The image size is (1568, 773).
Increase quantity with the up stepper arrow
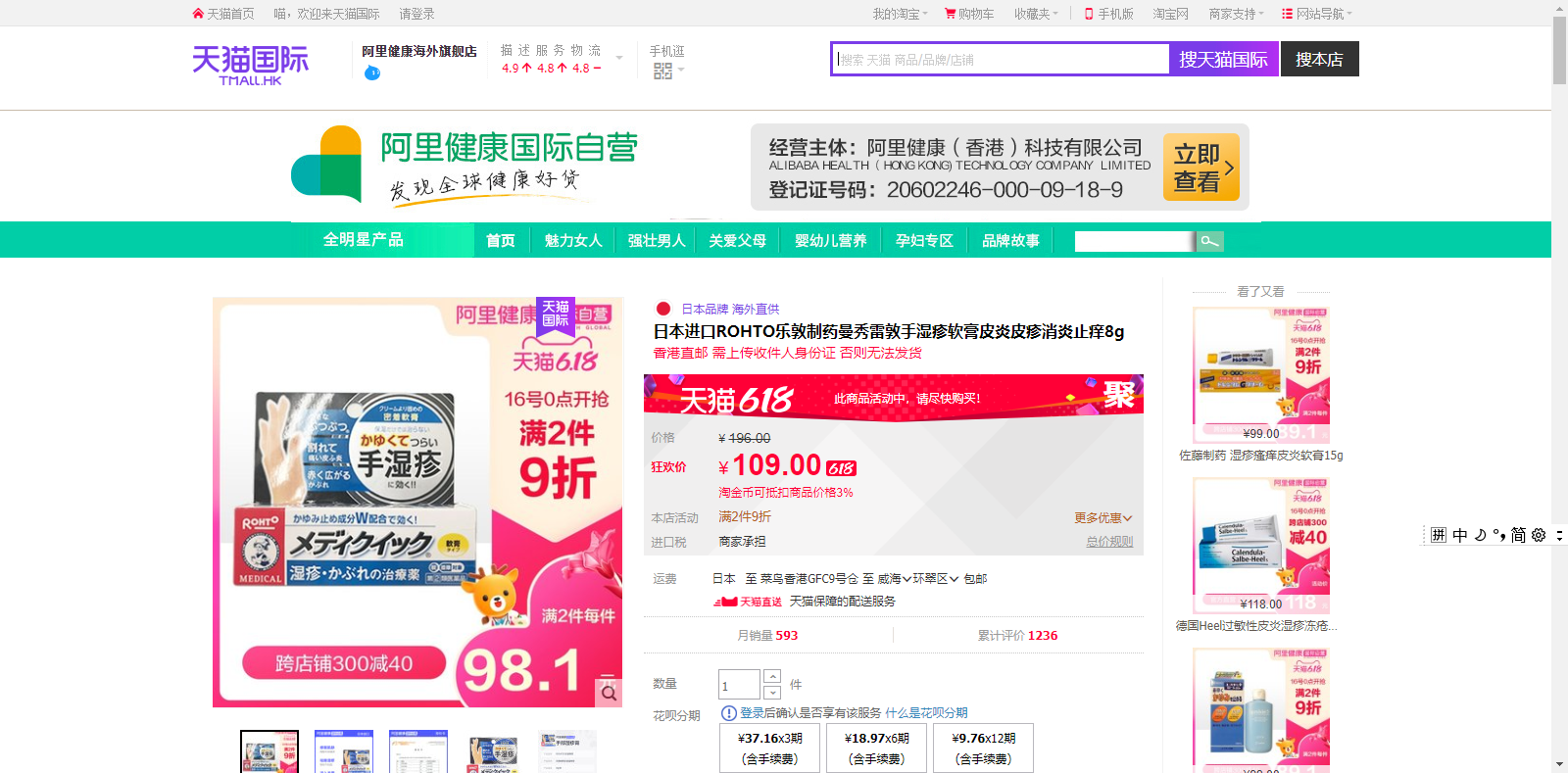pos(771,677)
